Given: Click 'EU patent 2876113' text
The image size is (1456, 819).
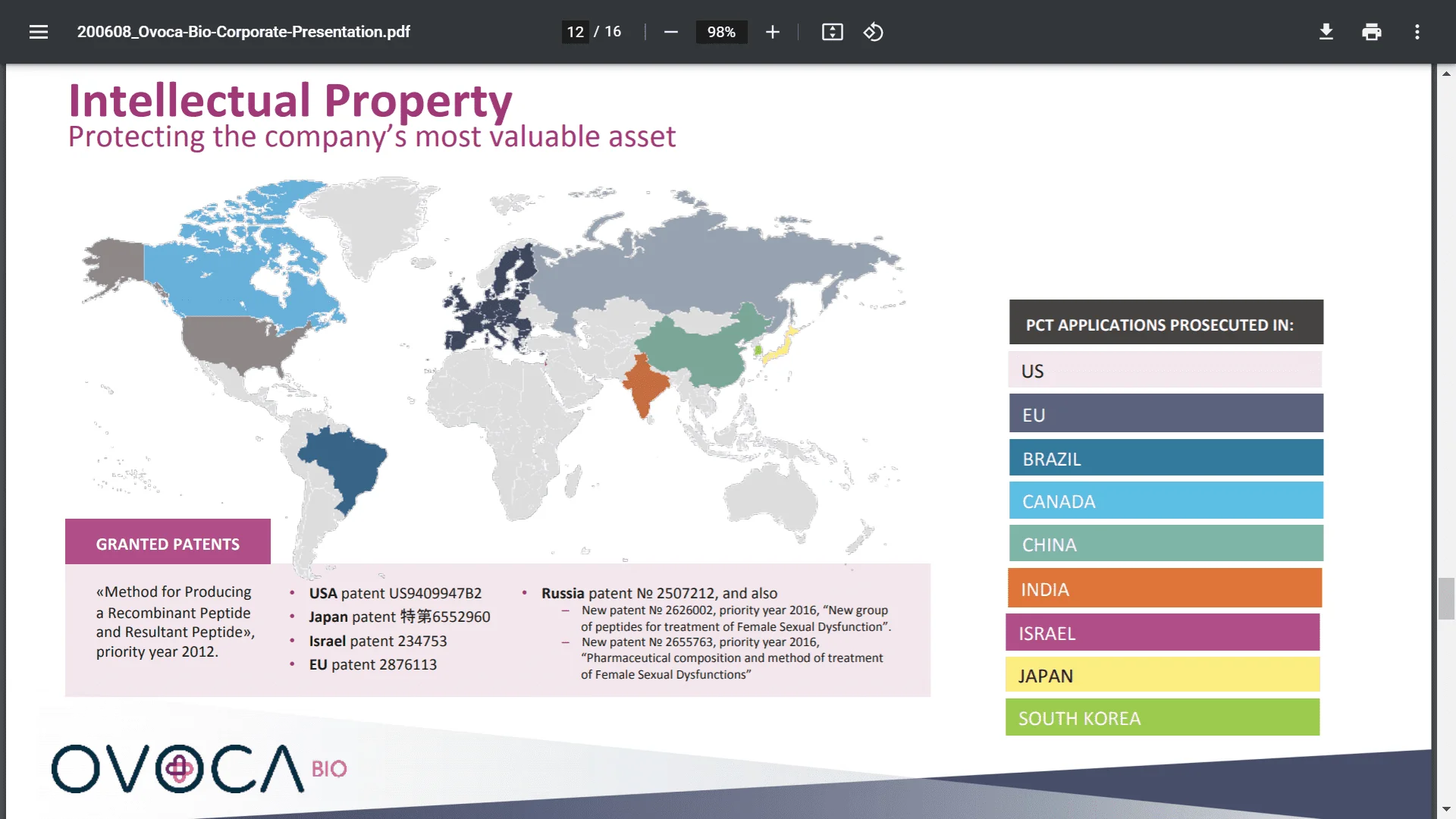Looking at the screenshot, I should coord(372,664).
